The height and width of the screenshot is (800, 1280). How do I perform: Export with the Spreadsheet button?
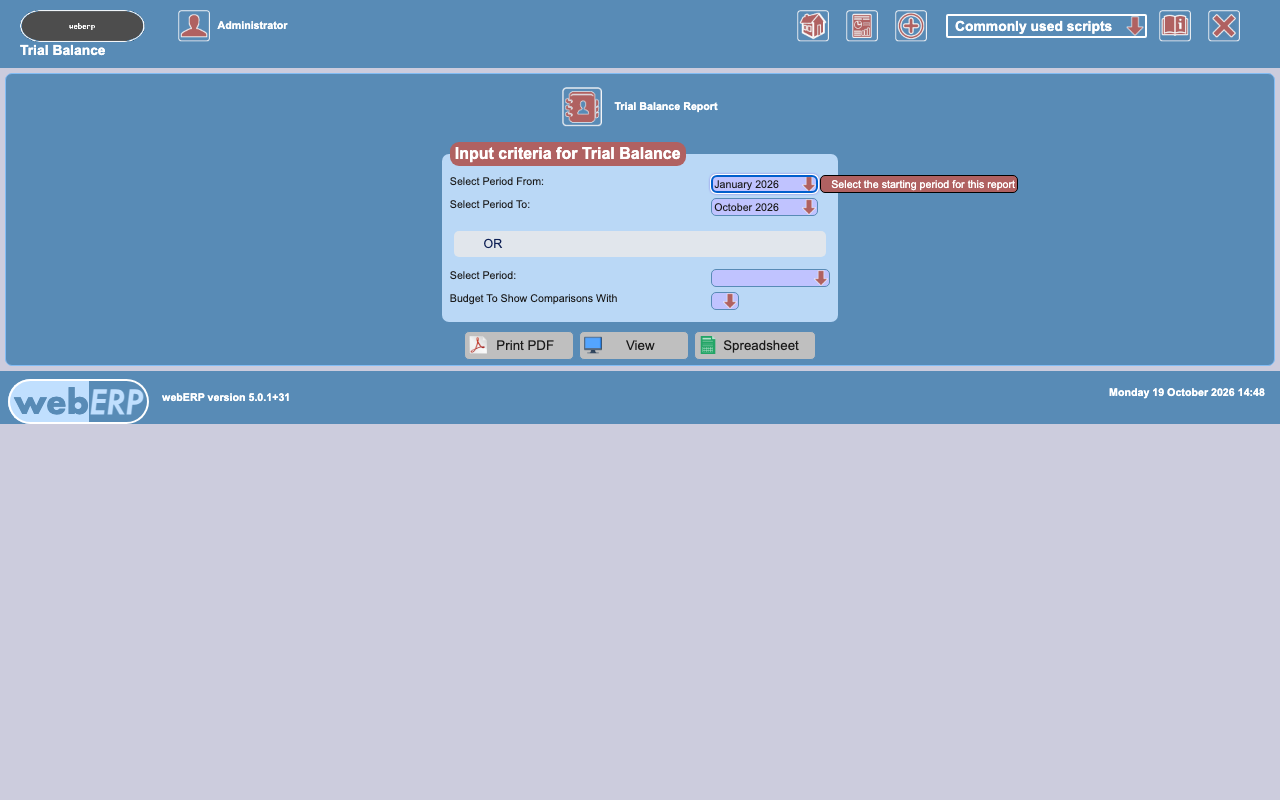click(x=755, y=345)
